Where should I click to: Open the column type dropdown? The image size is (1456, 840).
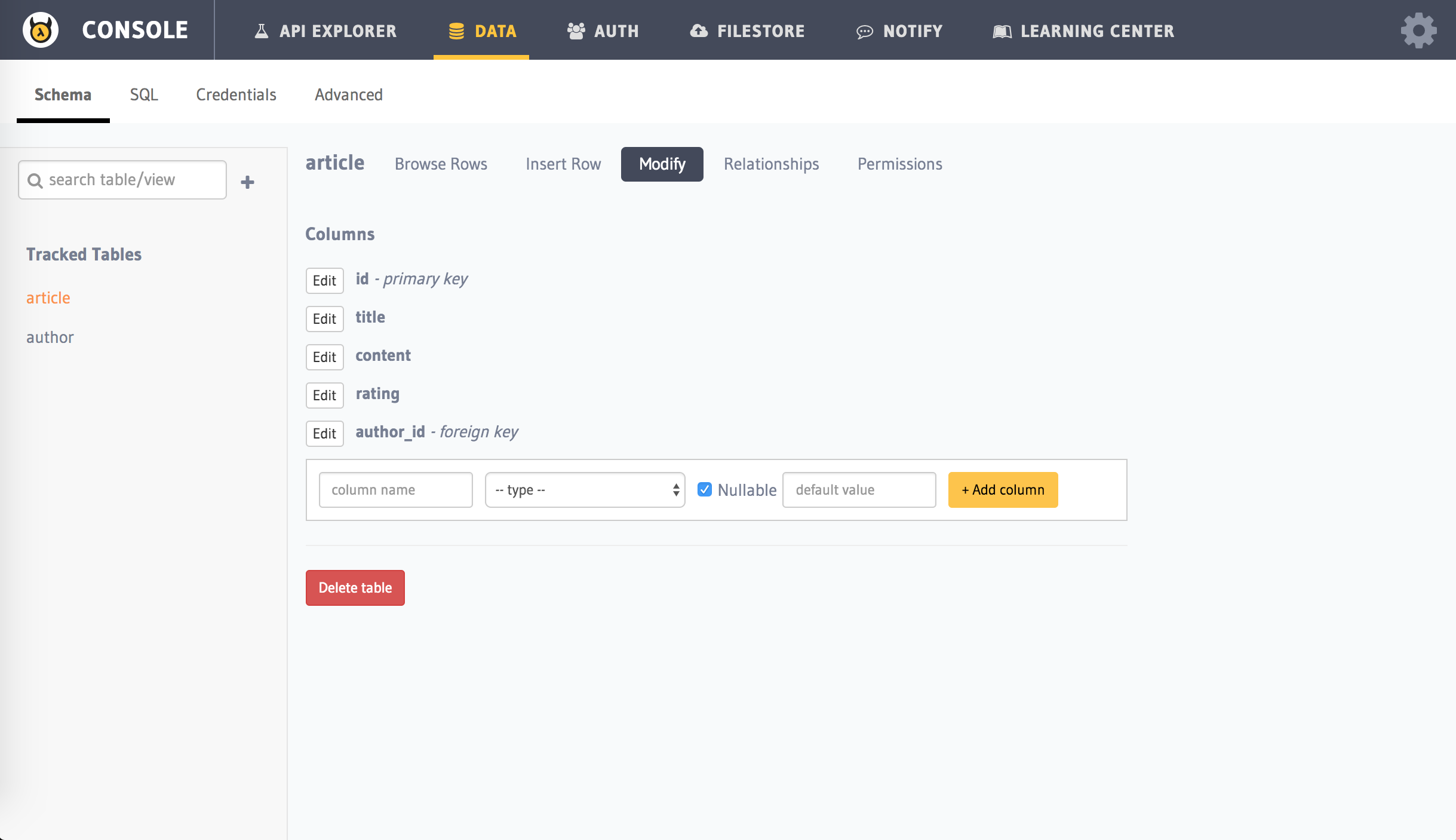585,490
